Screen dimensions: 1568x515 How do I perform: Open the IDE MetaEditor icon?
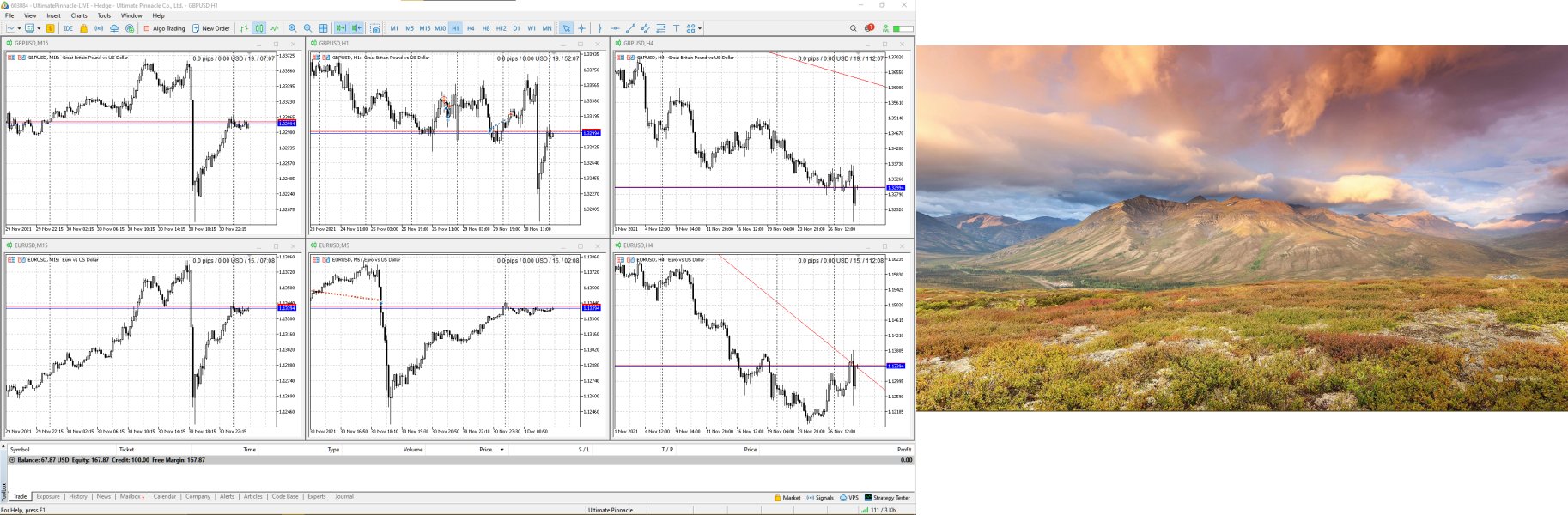69,28
